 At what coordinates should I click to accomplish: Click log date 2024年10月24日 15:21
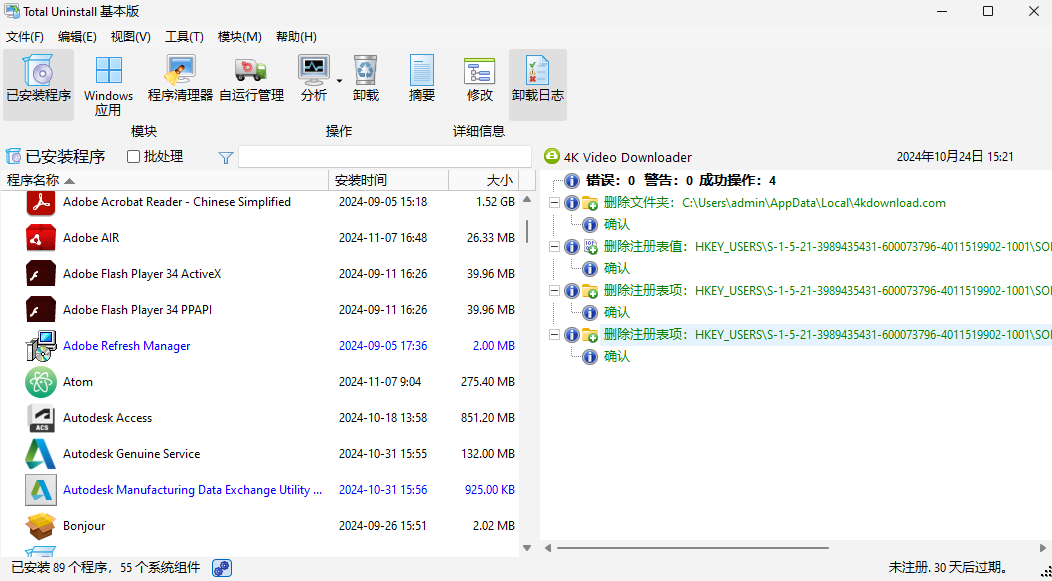click(x=955, y=157)
